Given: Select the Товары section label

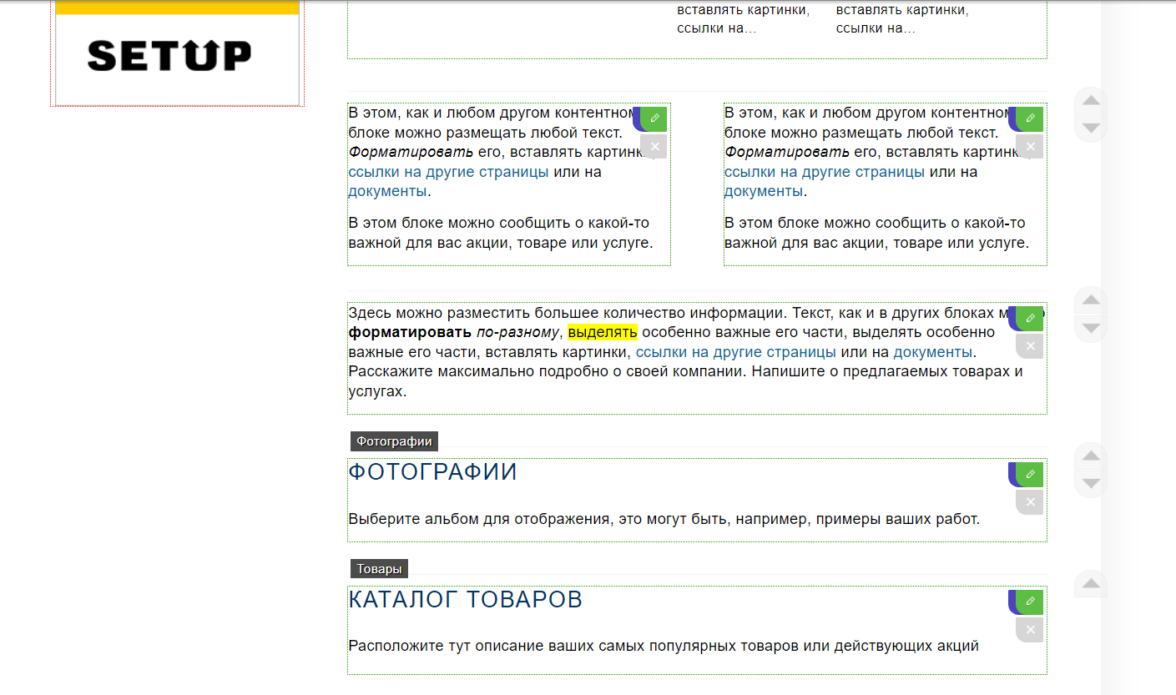Looking at the screenshot, I should [379, 569].
